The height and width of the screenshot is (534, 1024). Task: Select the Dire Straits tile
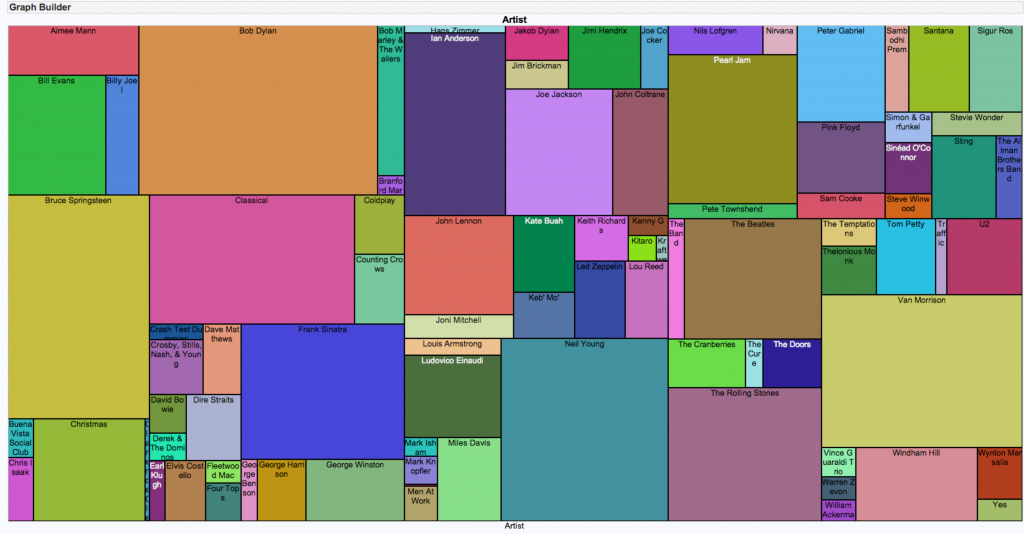214,428
